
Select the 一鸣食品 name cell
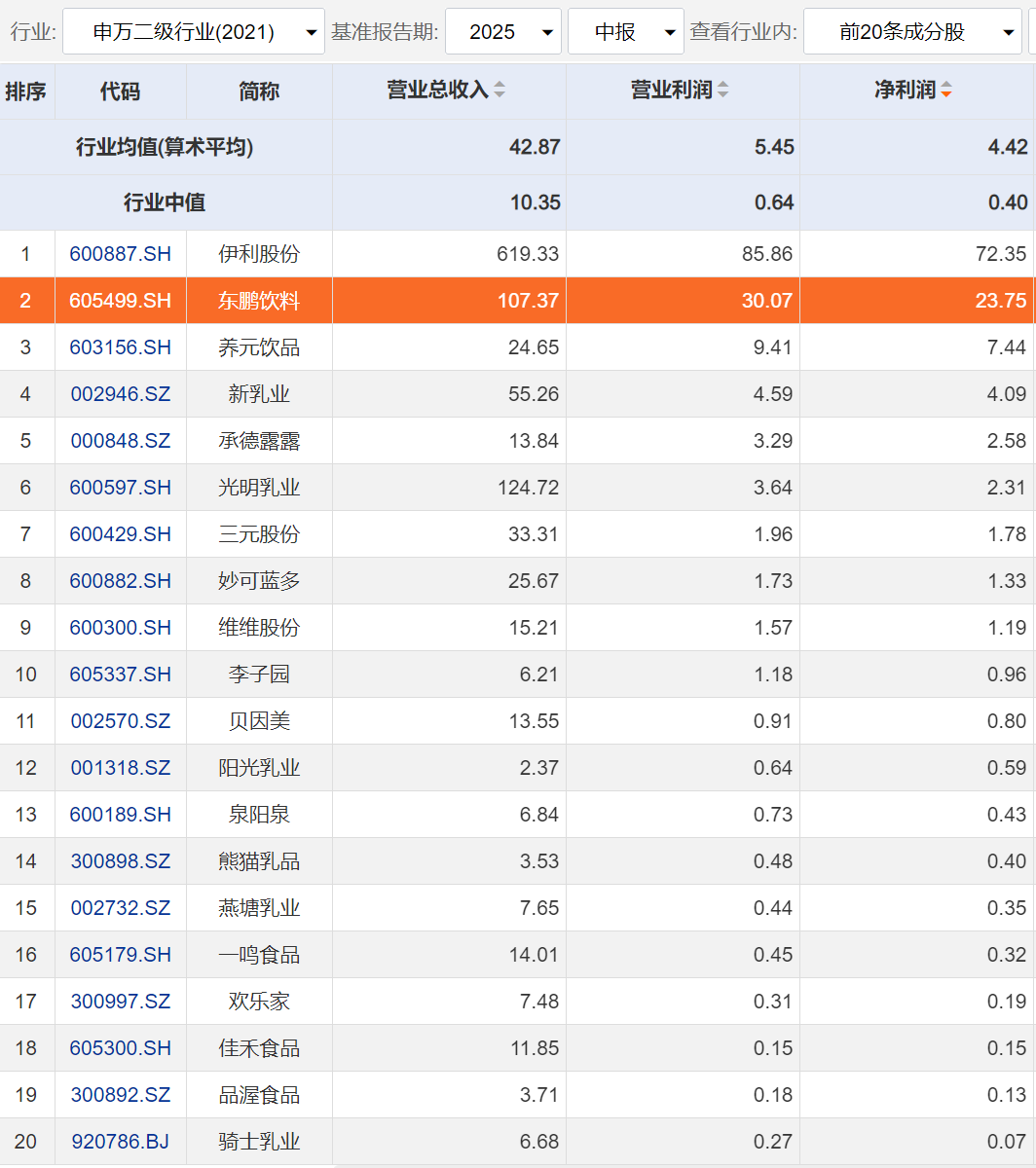coord(259,955)
